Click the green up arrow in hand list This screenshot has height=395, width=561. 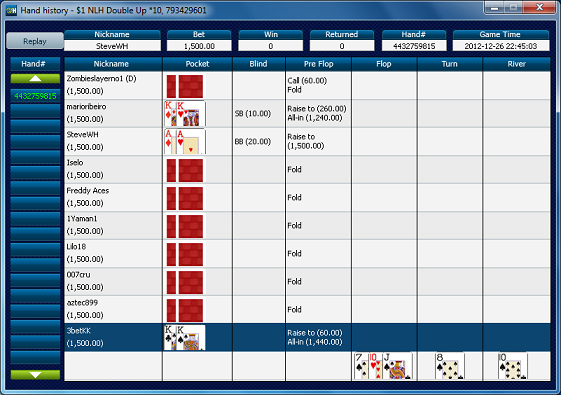[35, 78]
